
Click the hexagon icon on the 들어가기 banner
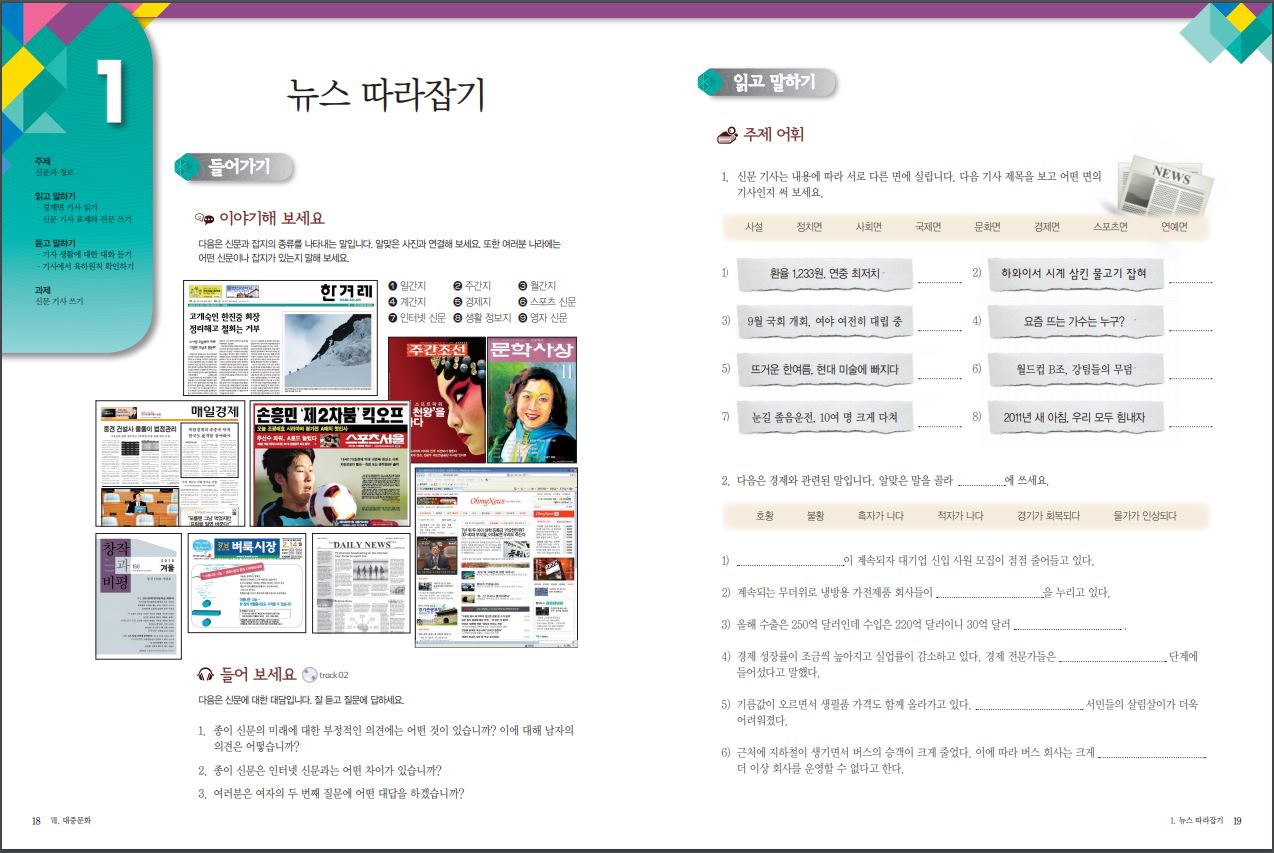tap(184, 168)
